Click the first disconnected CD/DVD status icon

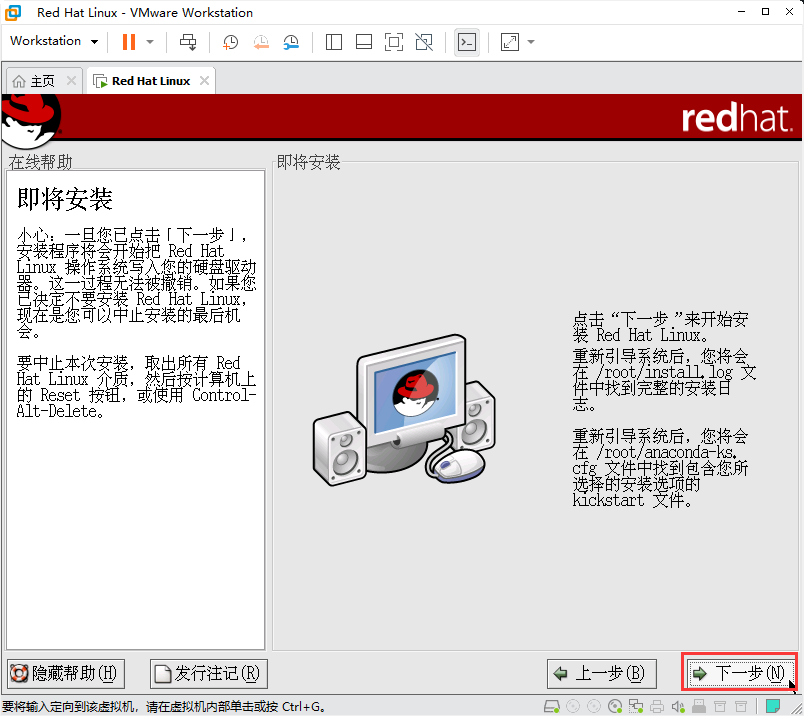[573, 707]
